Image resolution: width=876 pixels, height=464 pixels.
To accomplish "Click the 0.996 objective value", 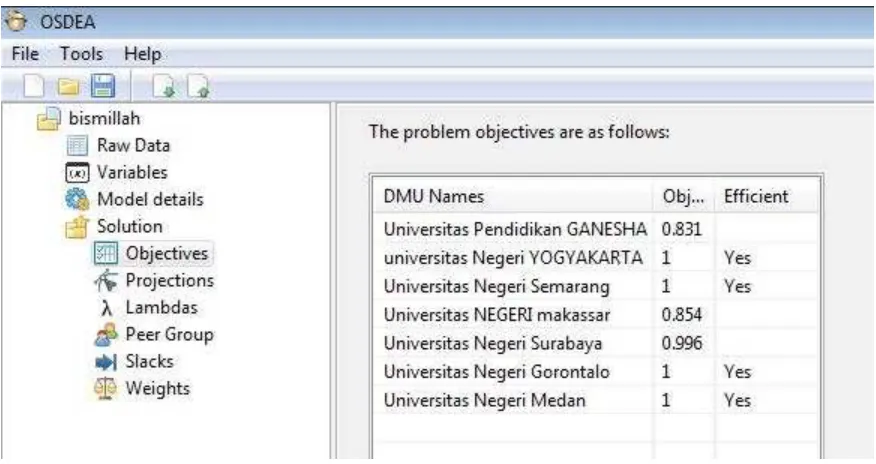I will [x=682, y=343].
